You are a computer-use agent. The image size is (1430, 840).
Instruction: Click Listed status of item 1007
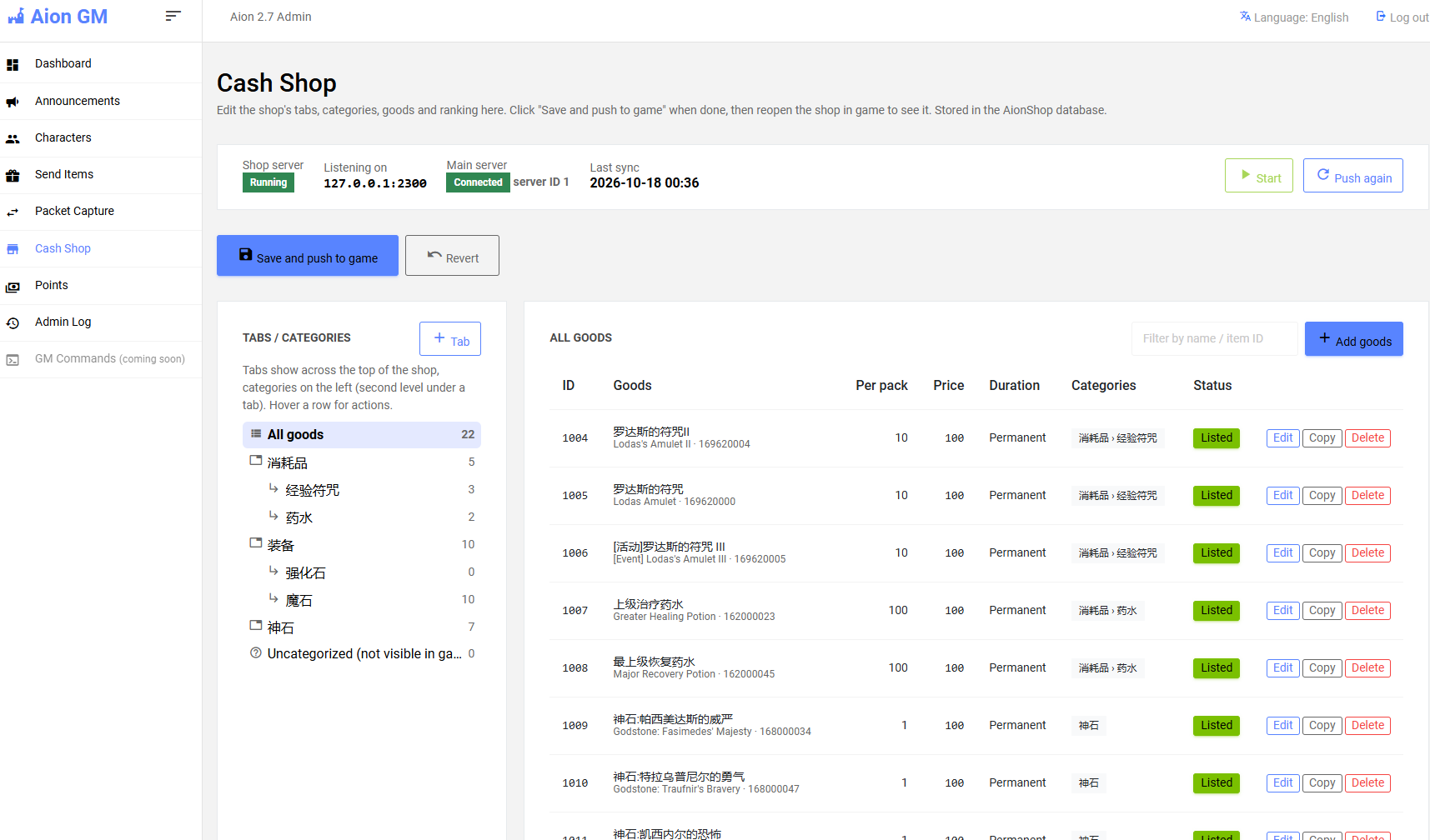tap(1217, 611)
